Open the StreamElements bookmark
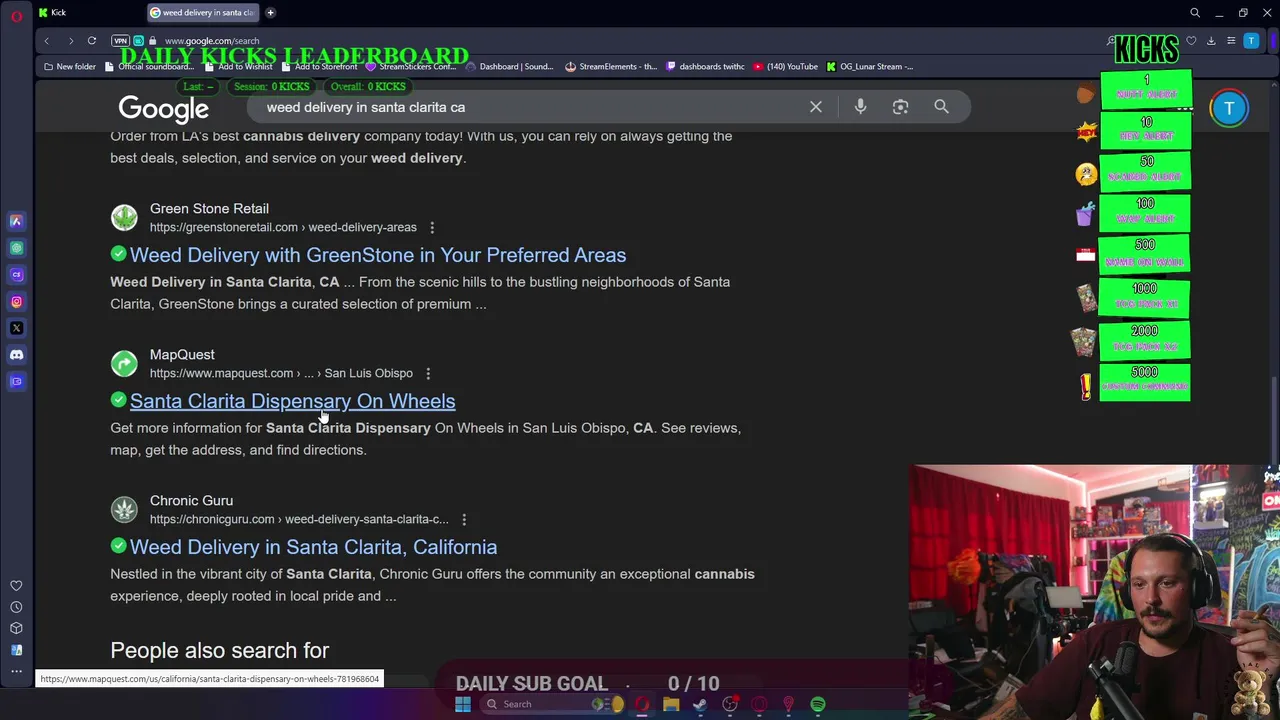The width and height of the screenshot is (1280, 720). [611, 67]
